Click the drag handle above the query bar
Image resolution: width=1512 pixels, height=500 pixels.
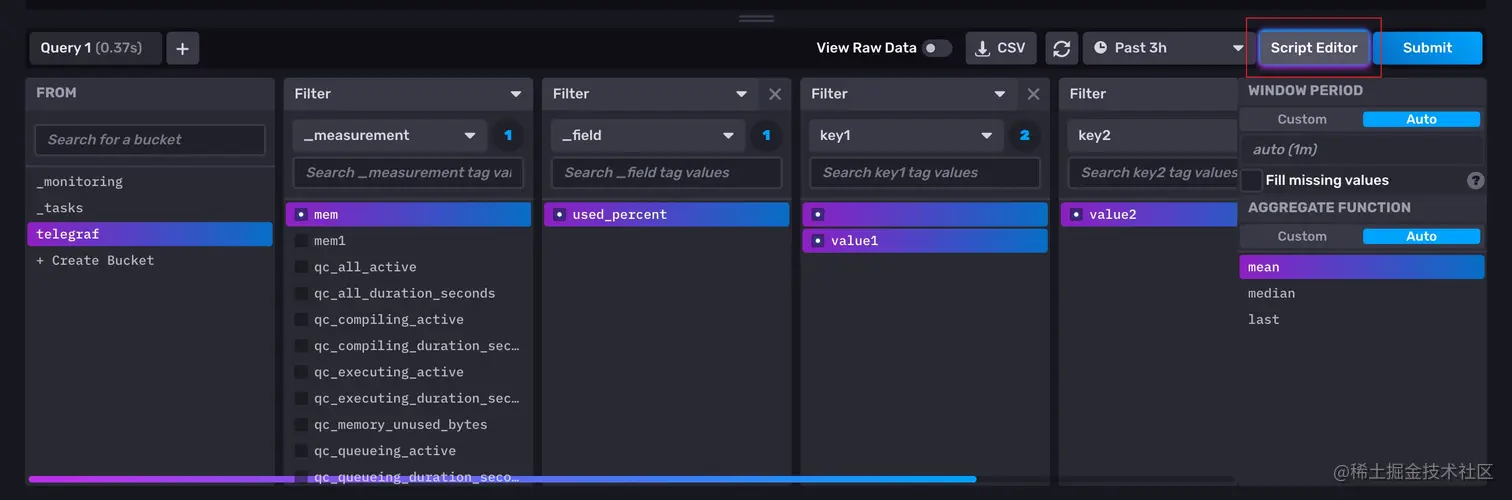[756, 18]
